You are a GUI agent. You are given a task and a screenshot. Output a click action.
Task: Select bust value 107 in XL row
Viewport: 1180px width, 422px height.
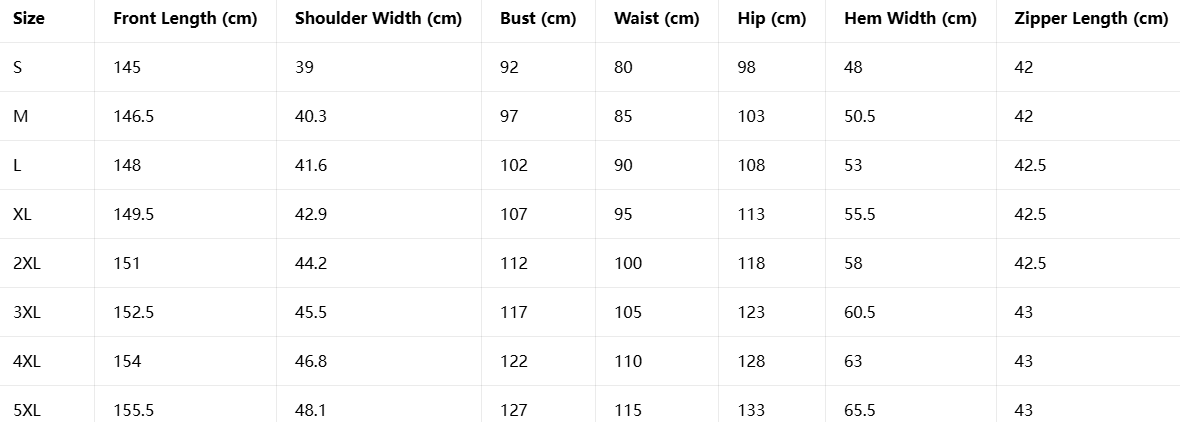(x=514, y=214)
